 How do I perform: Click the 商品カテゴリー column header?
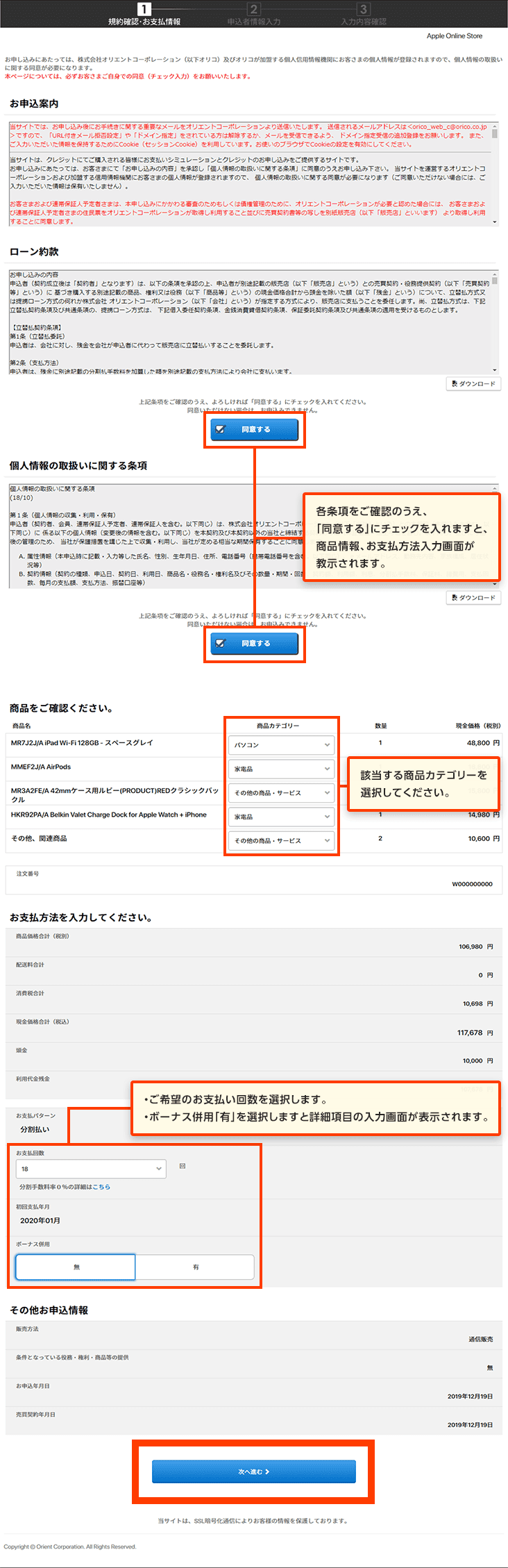[278, 726]
